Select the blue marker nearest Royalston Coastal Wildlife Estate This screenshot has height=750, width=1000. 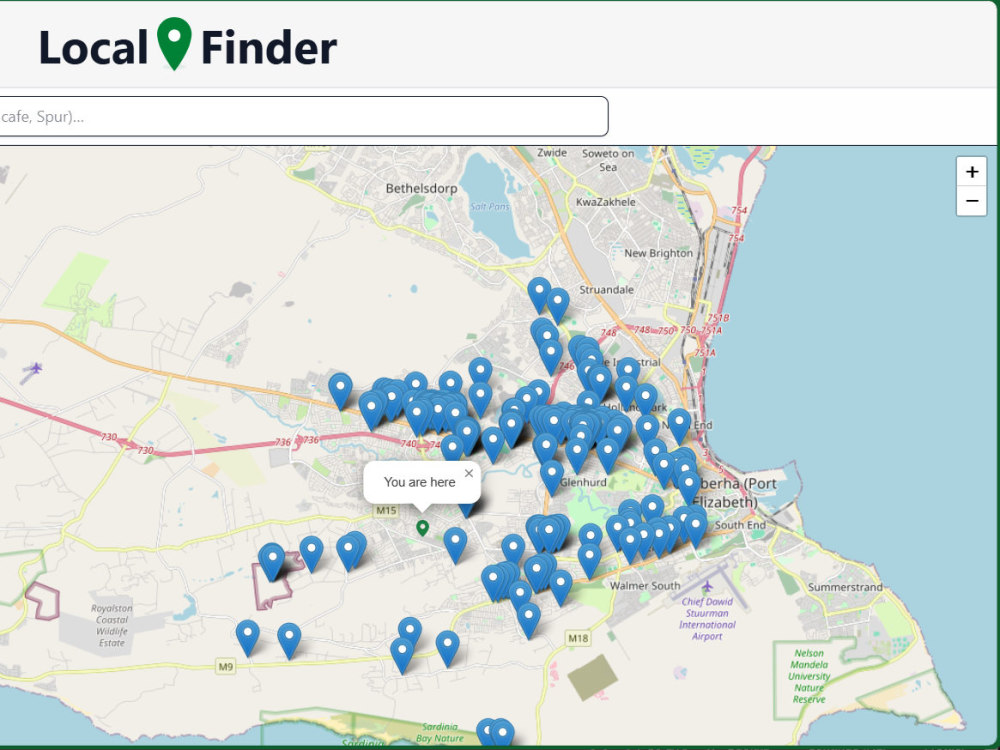tap(247, 637)
